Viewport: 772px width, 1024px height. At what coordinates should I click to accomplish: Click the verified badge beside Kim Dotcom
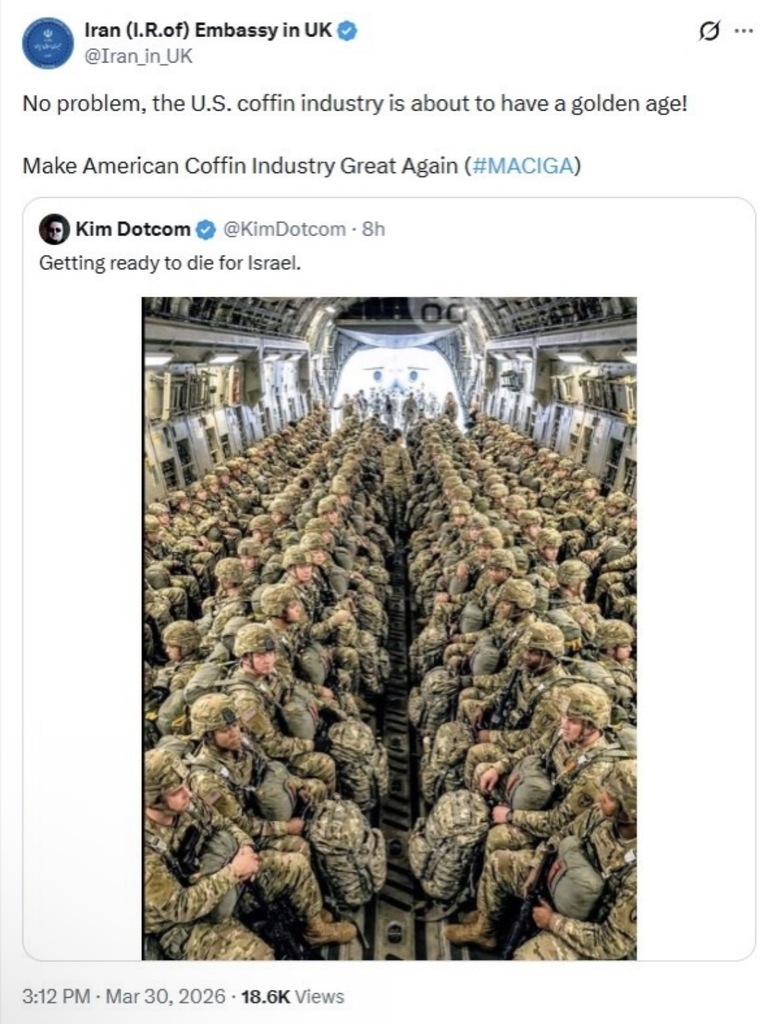pos(205,230)
